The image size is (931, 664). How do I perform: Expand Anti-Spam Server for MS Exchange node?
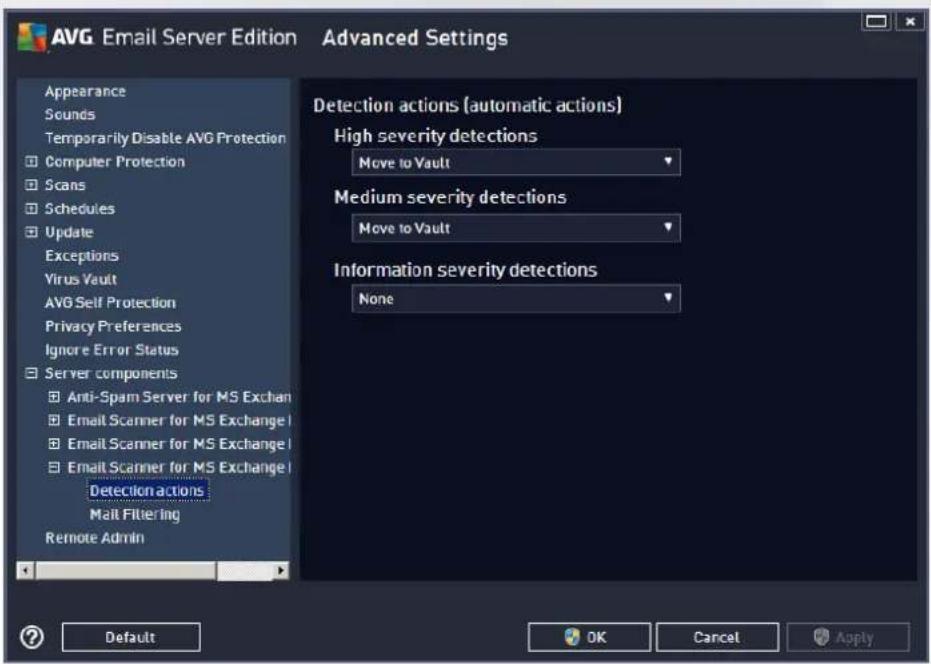(54, 397)
